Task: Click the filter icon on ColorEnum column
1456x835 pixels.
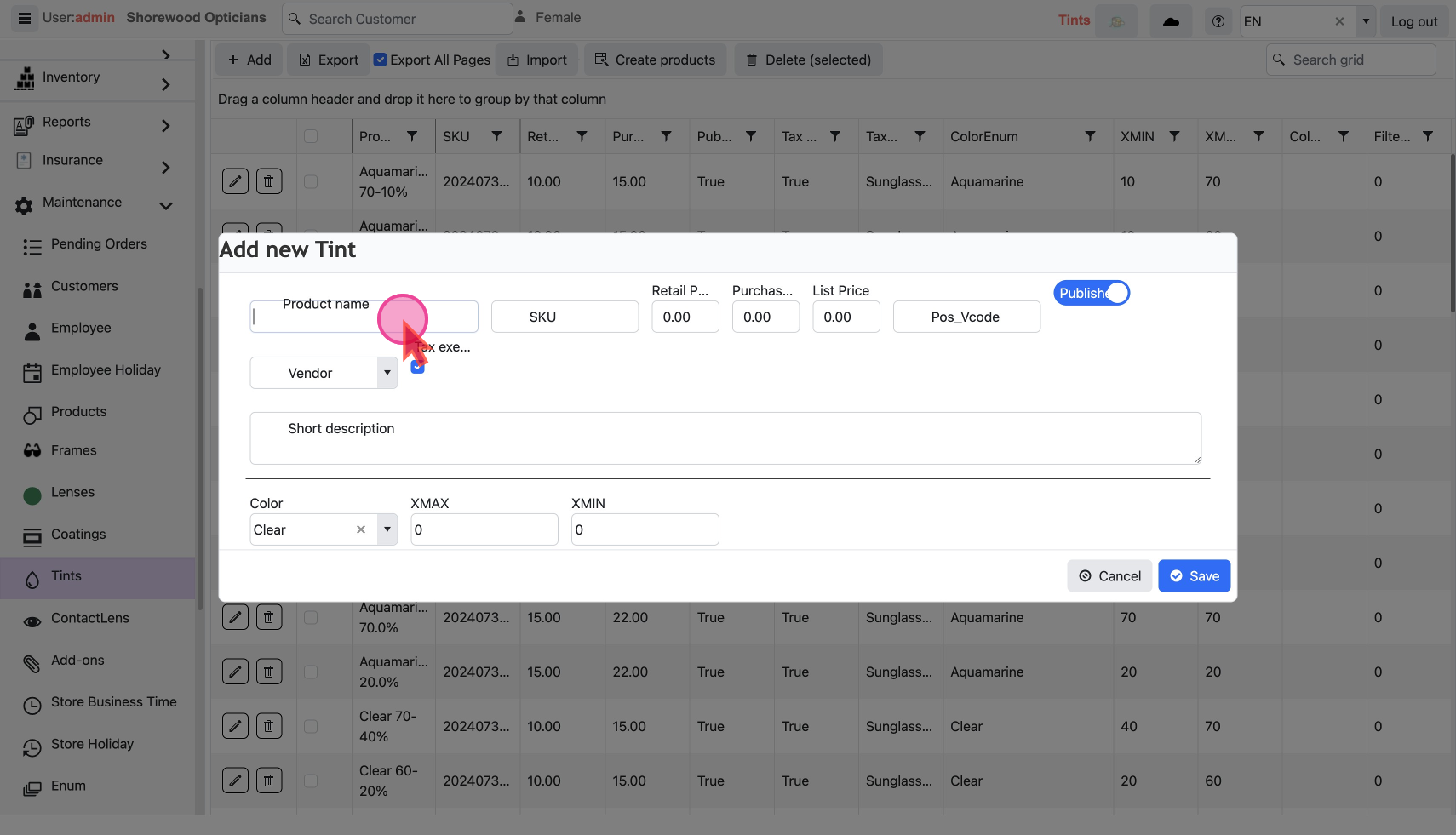Action: [x=1090, y=136]
